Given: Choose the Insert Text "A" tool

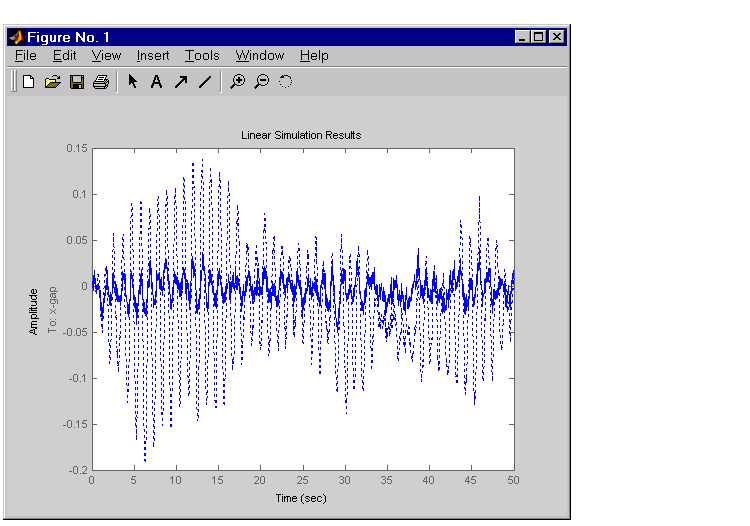Looking at the screenshot, I should click(x=156, y=82).
